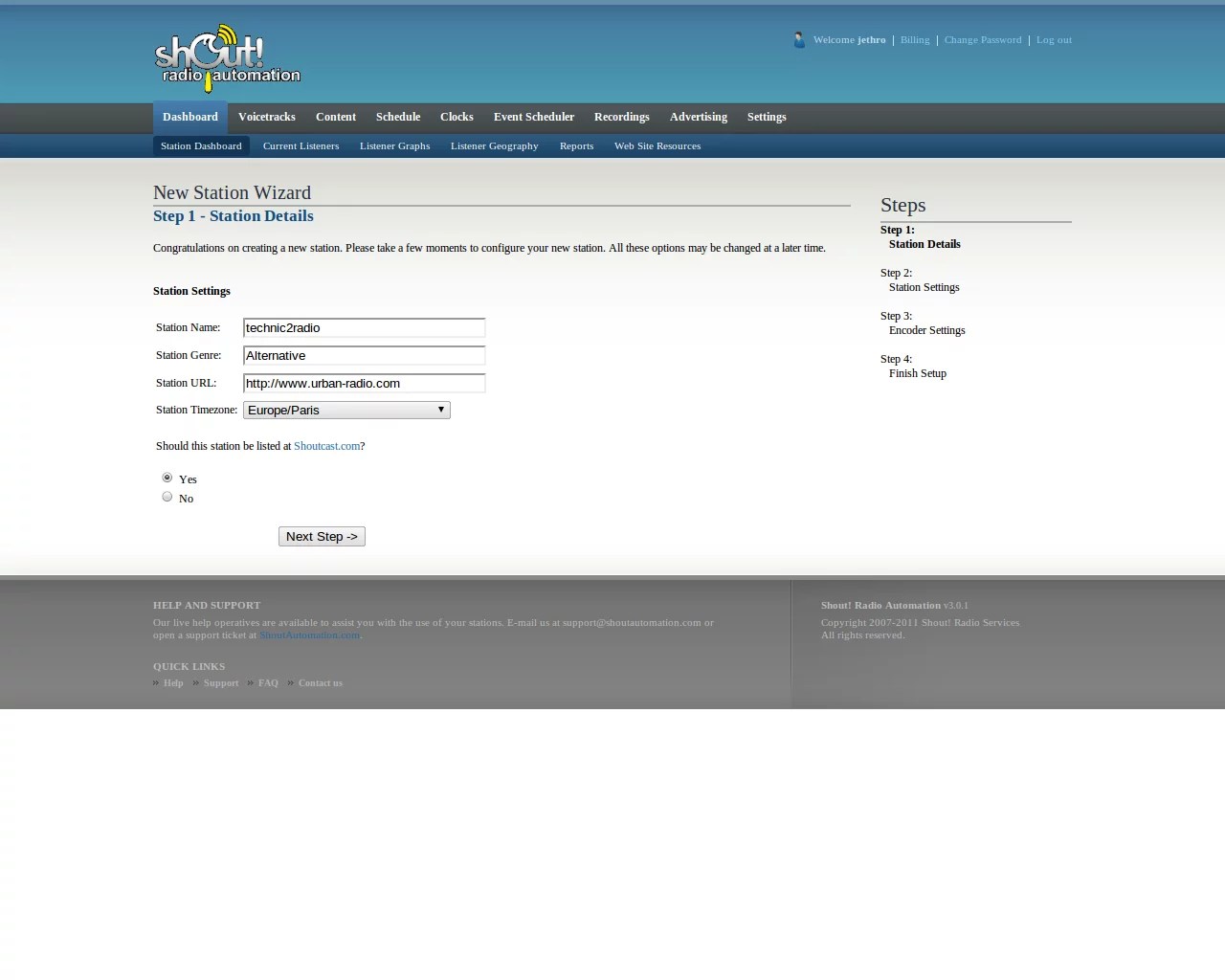The height and width of the screenshot is (980, 1225).
Task: Select the No radio button
Action: coord(167,497)
